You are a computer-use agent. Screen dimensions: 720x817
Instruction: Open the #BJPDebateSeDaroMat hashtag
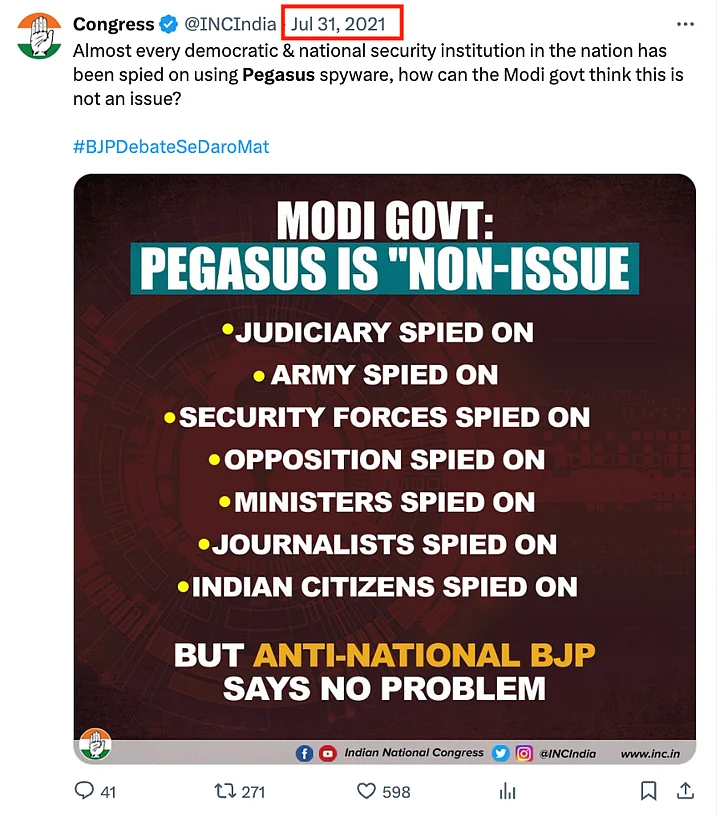171,147
